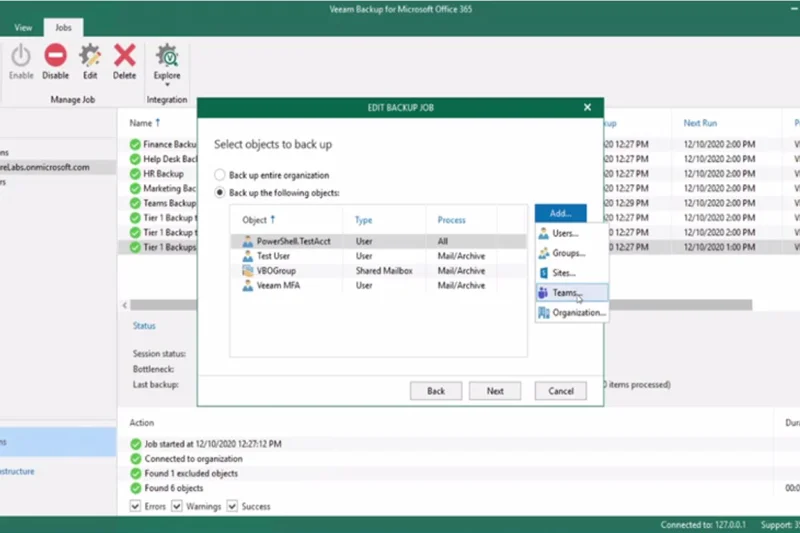Click the Connected to: 127.0.0.1 status text
The image size is (800, 533).
point(703,525)
